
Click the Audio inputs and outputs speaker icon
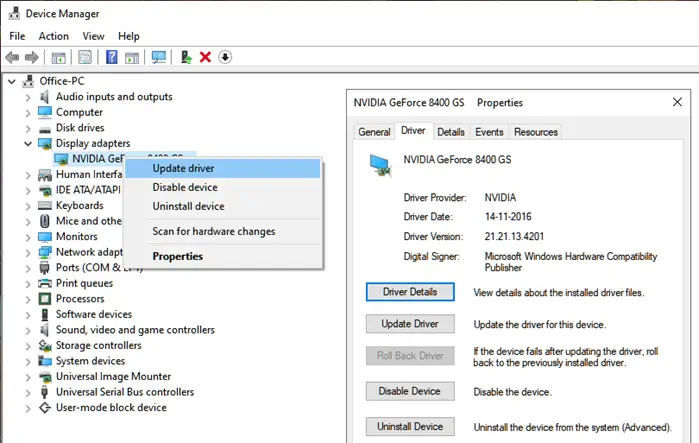44,97
